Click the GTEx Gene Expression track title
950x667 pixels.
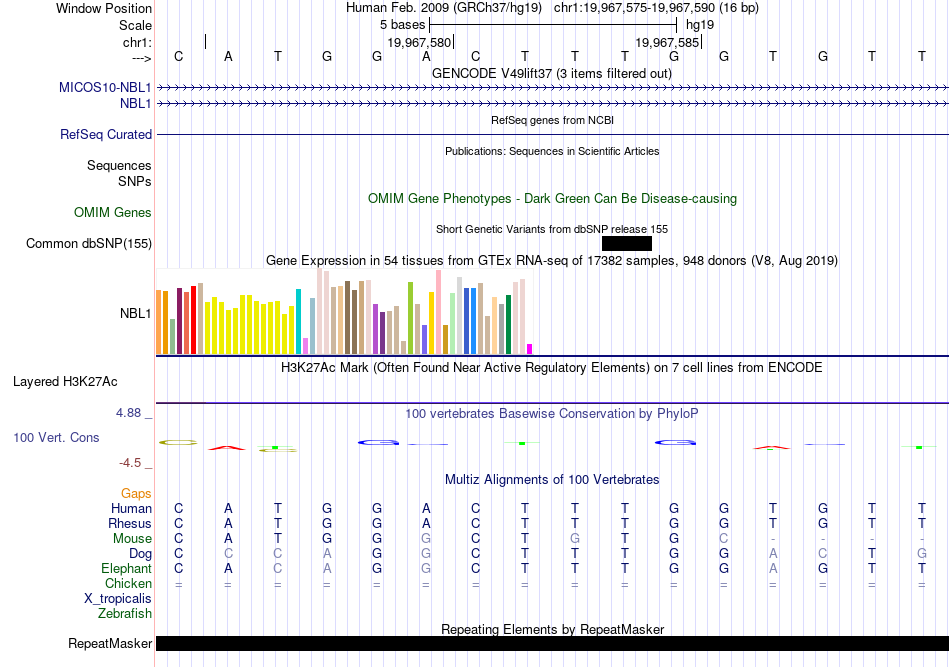point(551,260)
